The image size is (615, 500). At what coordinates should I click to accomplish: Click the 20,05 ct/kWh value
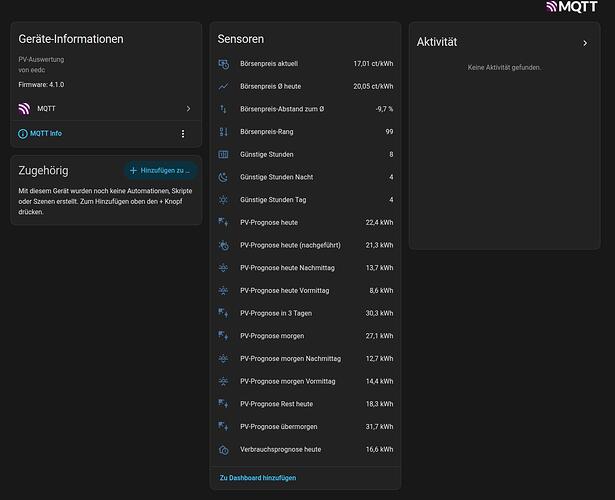pos(373,86)
